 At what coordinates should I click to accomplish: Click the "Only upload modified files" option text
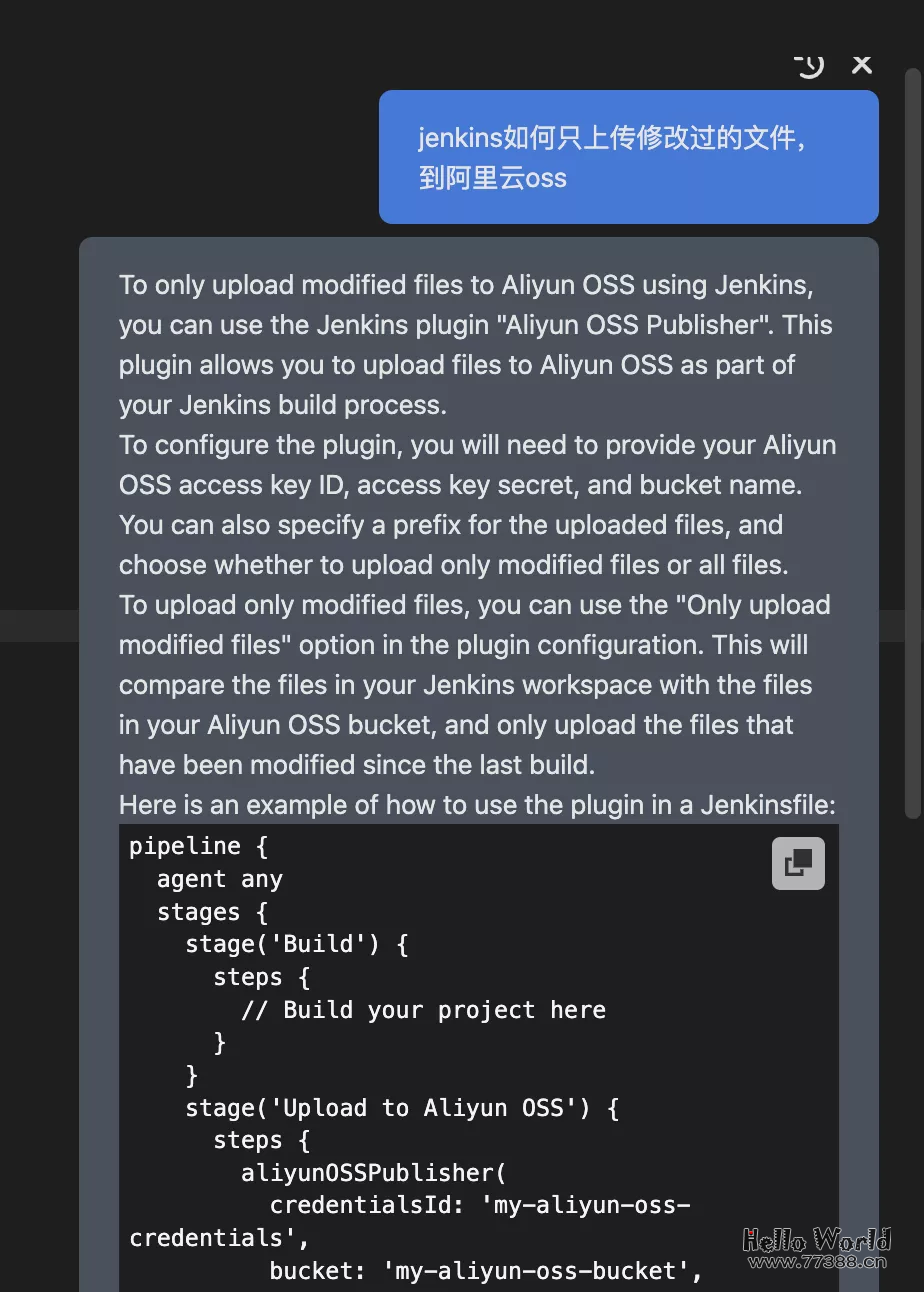[475, 625]
